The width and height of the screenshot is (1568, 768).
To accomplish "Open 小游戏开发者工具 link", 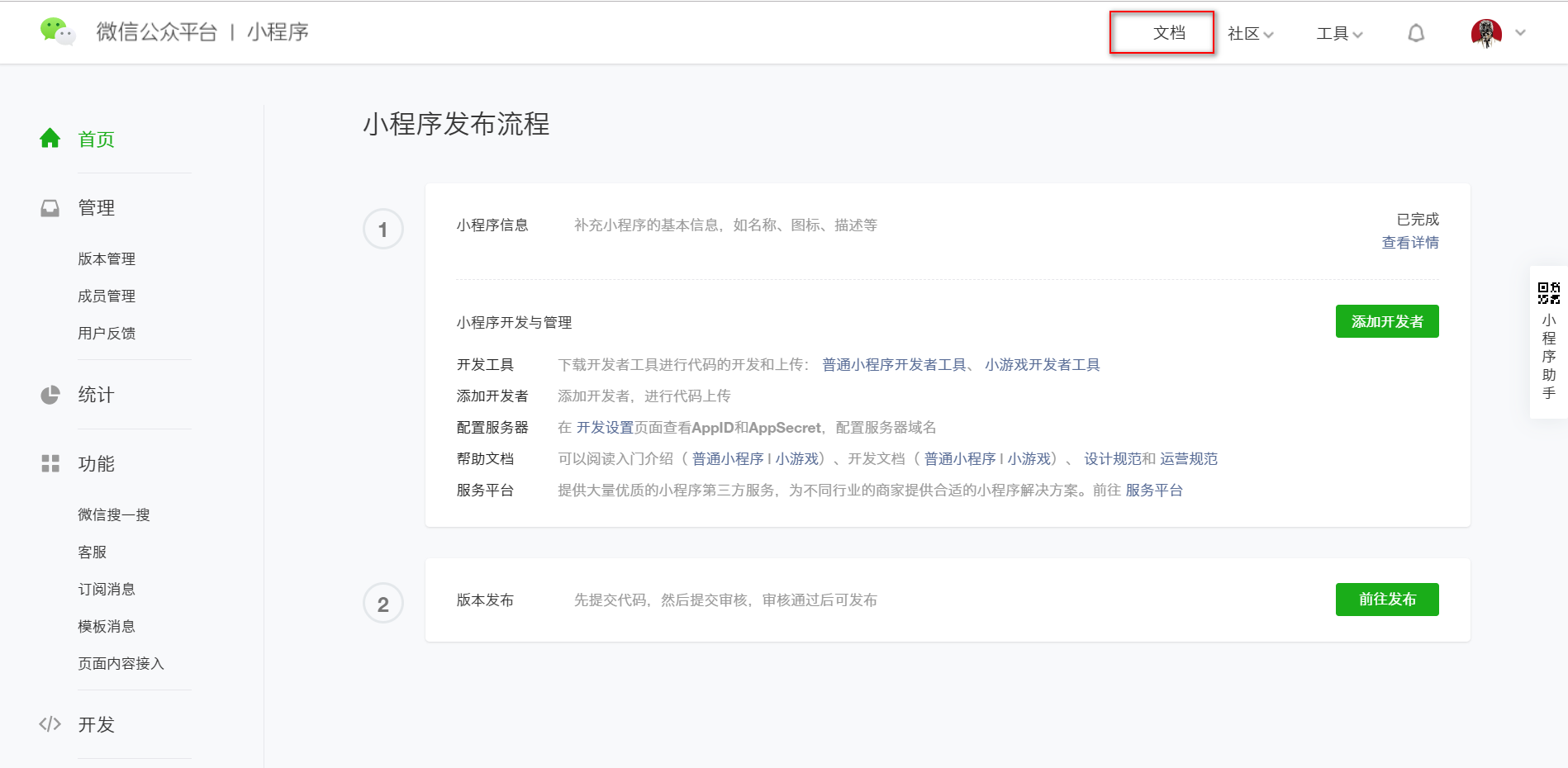I will [1043, 365].
